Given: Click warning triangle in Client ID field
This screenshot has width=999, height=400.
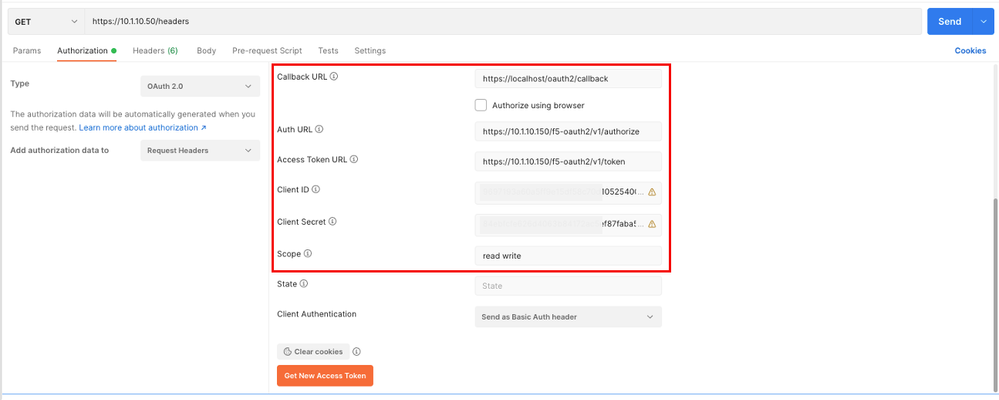Looking at the screenshot, I should (652, 192).
